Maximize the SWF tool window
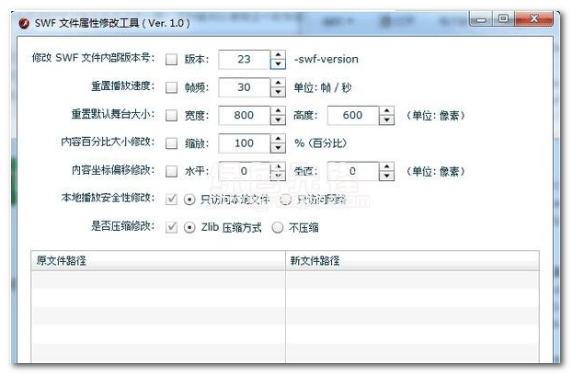This screenshot has width=571, height=374. coord(503,19)
